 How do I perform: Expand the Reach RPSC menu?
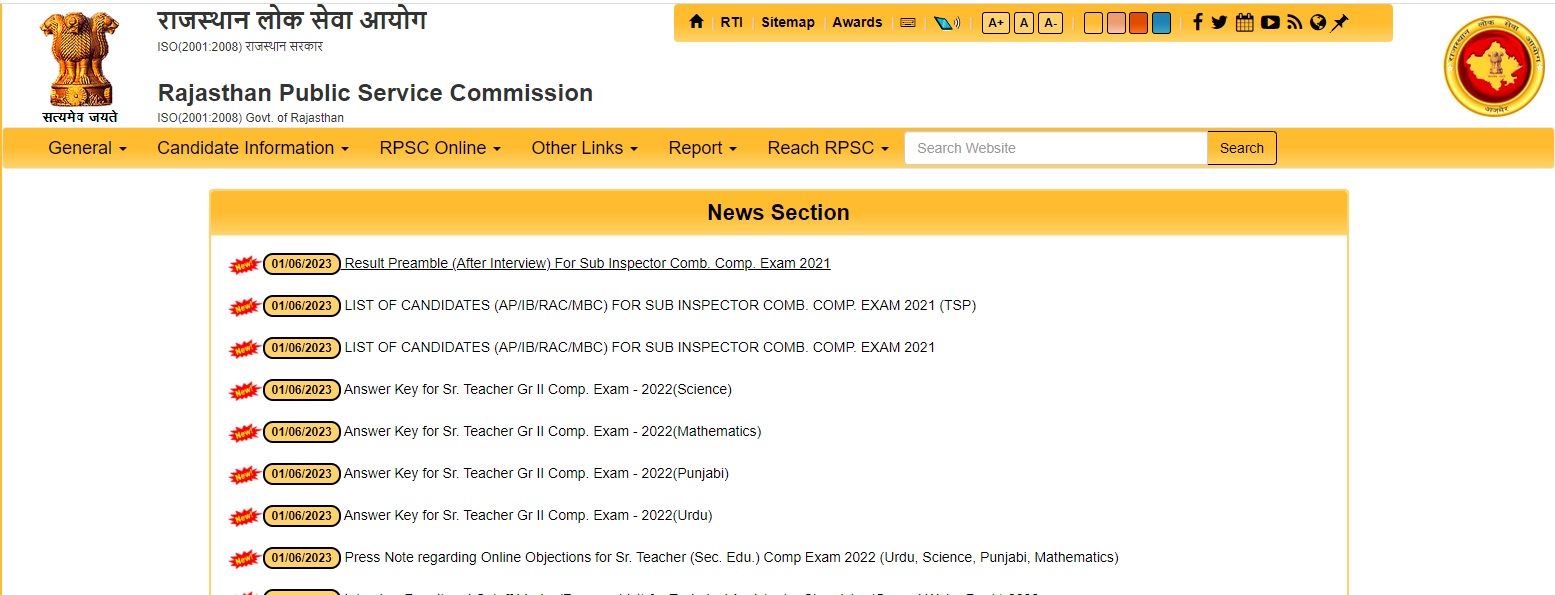[828, 148]
